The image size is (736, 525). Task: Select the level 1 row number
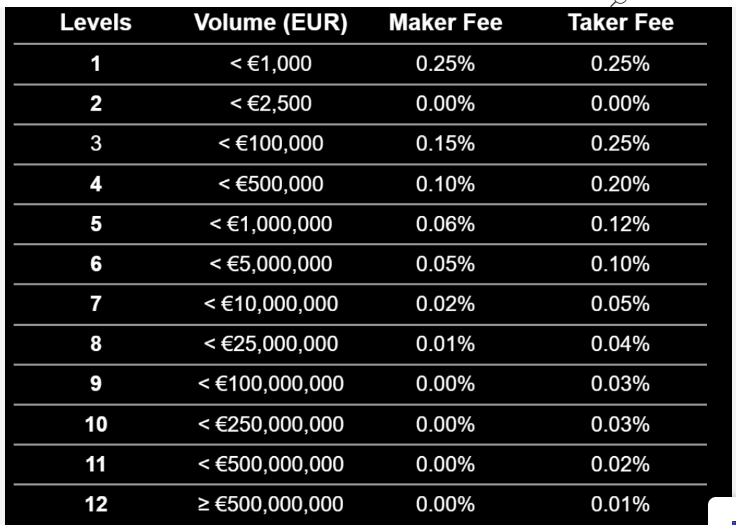[96, 64]
